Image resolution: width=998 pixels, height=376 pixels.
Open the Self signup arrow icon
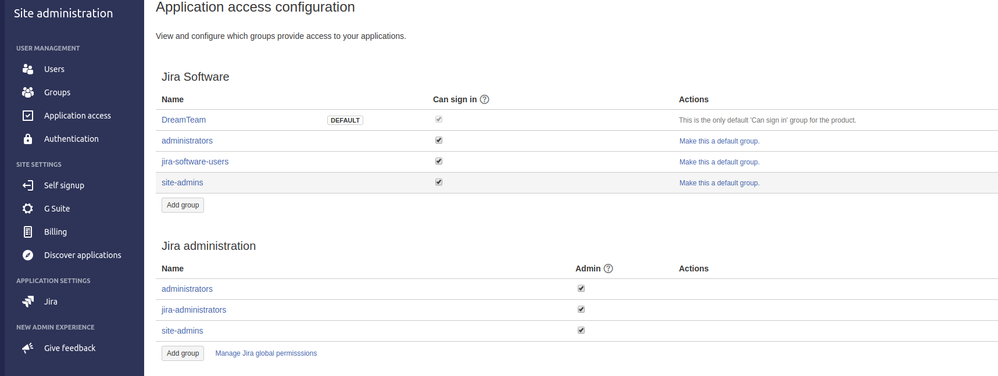coord(27,185)
